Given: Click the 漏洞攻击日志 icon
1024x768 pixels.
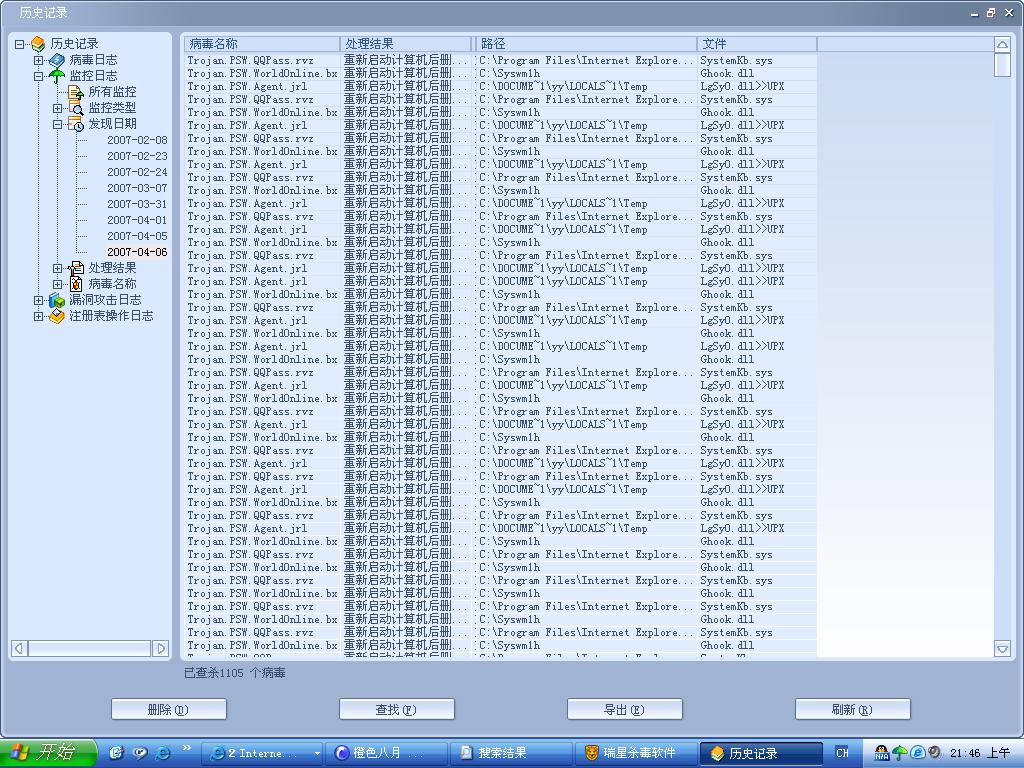Looking at the screenshot, I should tap(57, 300).
